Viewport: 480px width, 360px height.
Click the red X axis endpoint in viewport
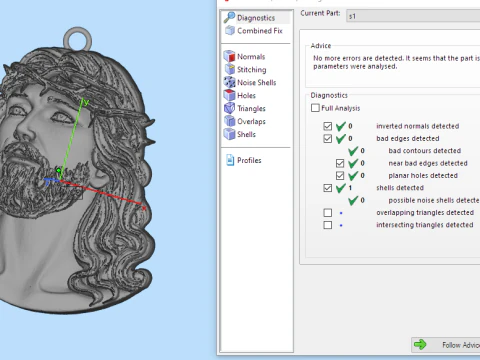coord(144,208)
